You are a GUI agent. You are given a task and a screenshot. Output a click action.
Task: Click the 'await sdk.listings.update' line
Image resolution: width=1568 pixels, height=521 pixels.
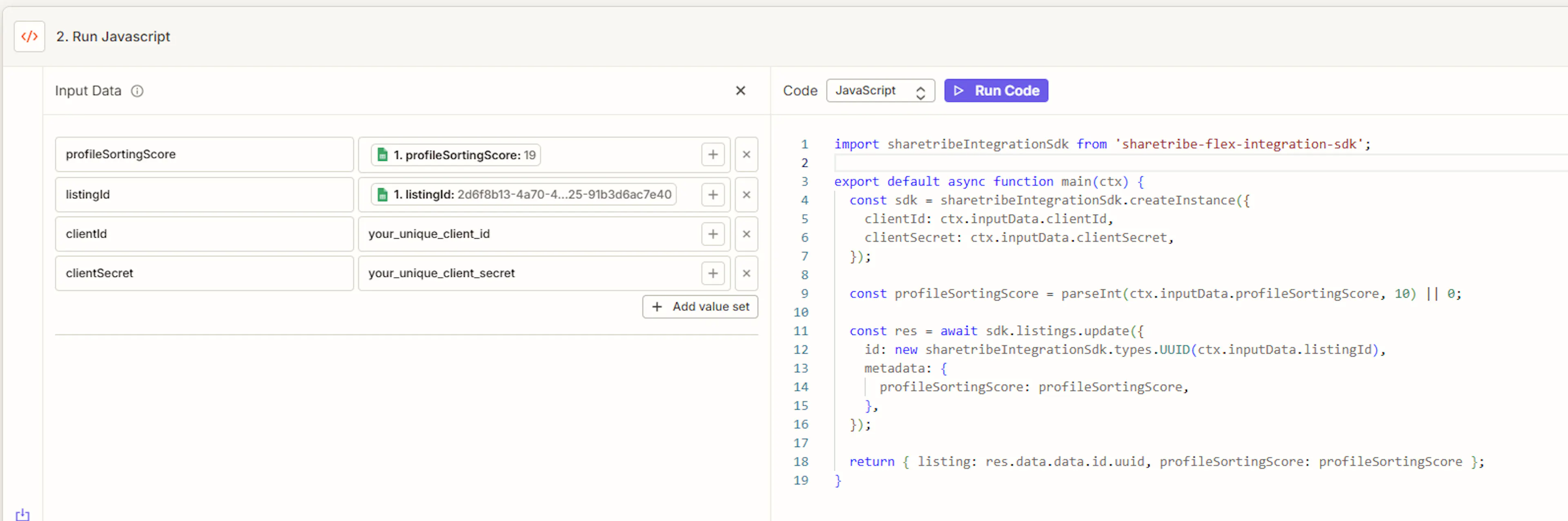(996, 331)
